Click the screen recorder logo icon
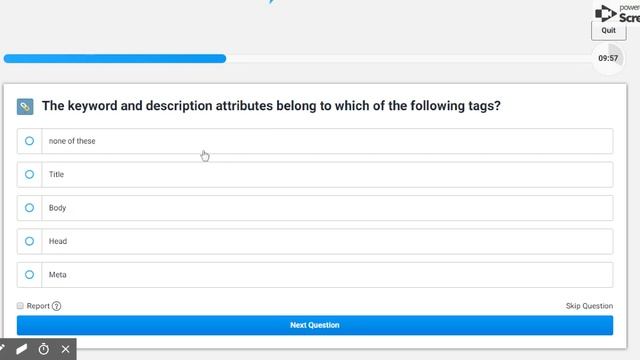 (605, 14)
